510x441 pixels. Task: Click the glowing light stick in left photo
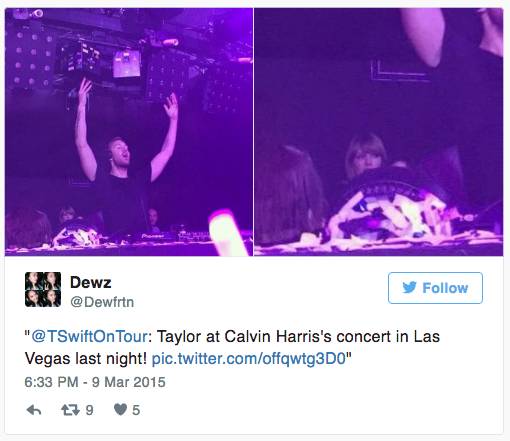227,232
